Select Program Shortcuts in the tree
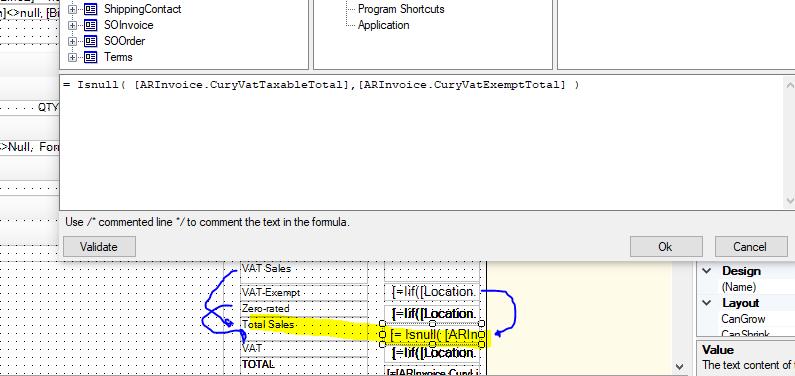The height and width of the screenshot is (376, 795). pos(401,9)
